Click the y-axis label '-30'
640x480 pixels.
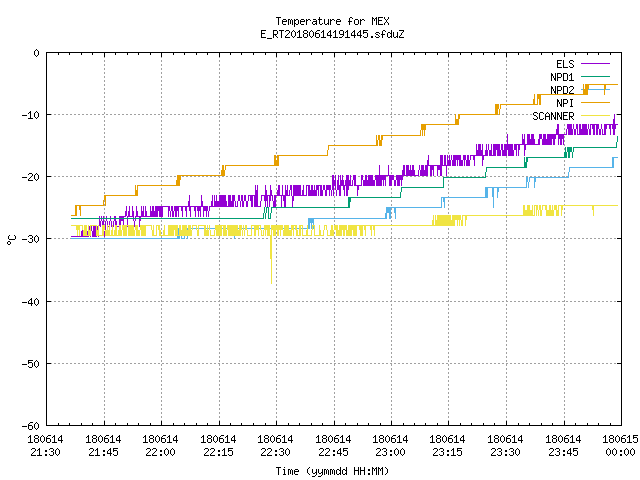click(x=31, y=239)
